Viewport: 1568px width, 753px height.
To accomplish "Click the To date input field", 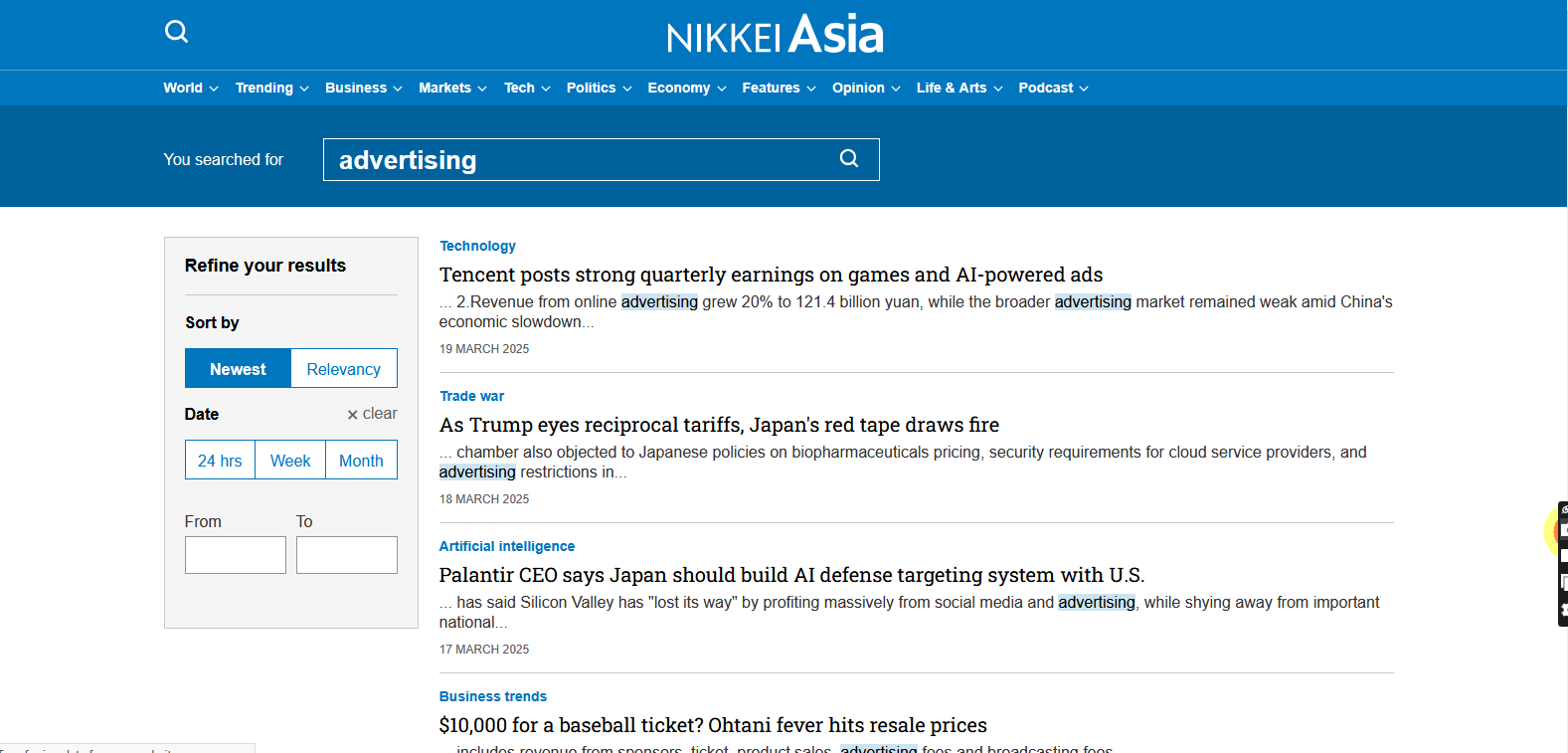I will pyautogui.click(x=346, y=555).
